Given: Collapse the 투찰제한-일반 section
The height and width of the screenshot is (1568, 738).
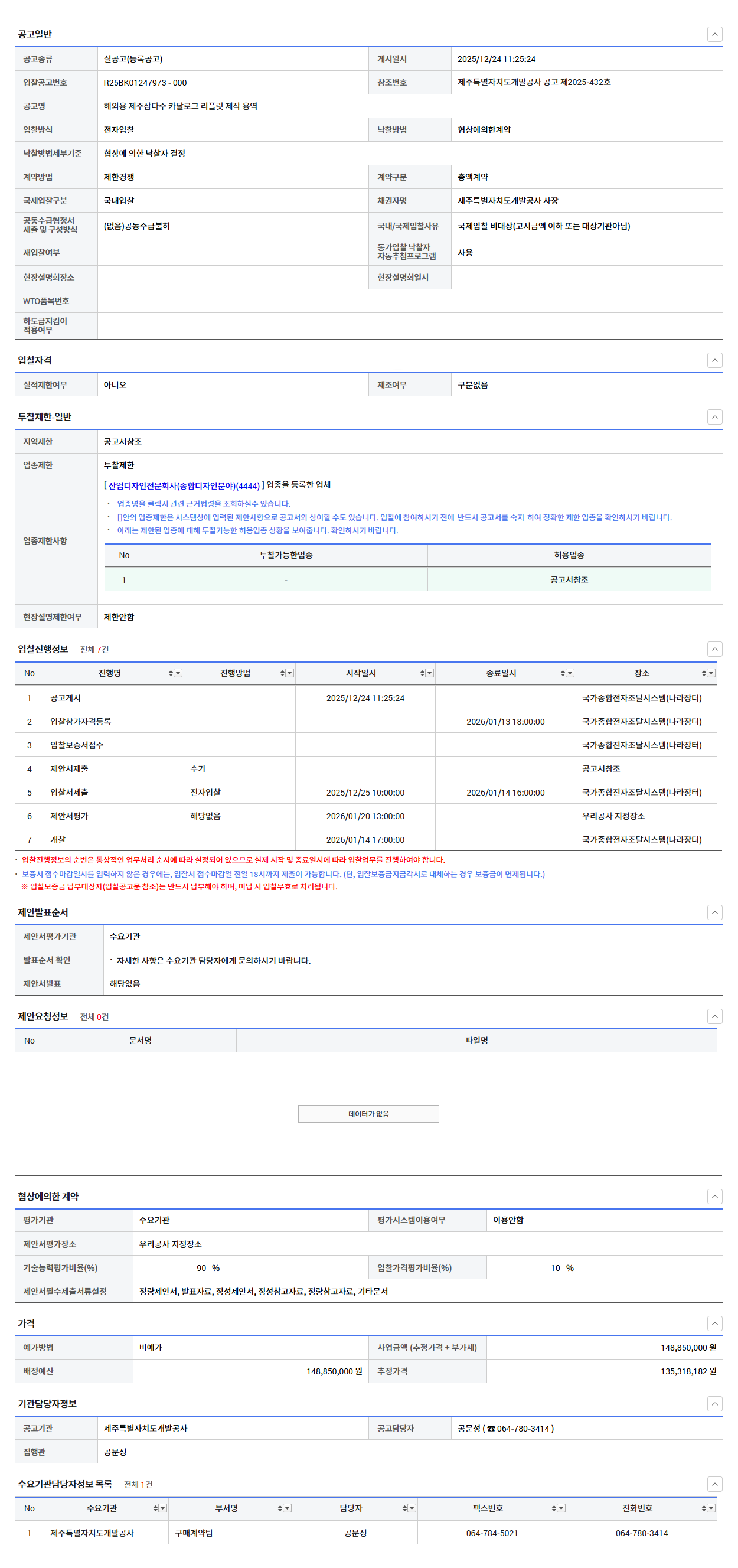Looking at the screenshot, I should 714,417.
